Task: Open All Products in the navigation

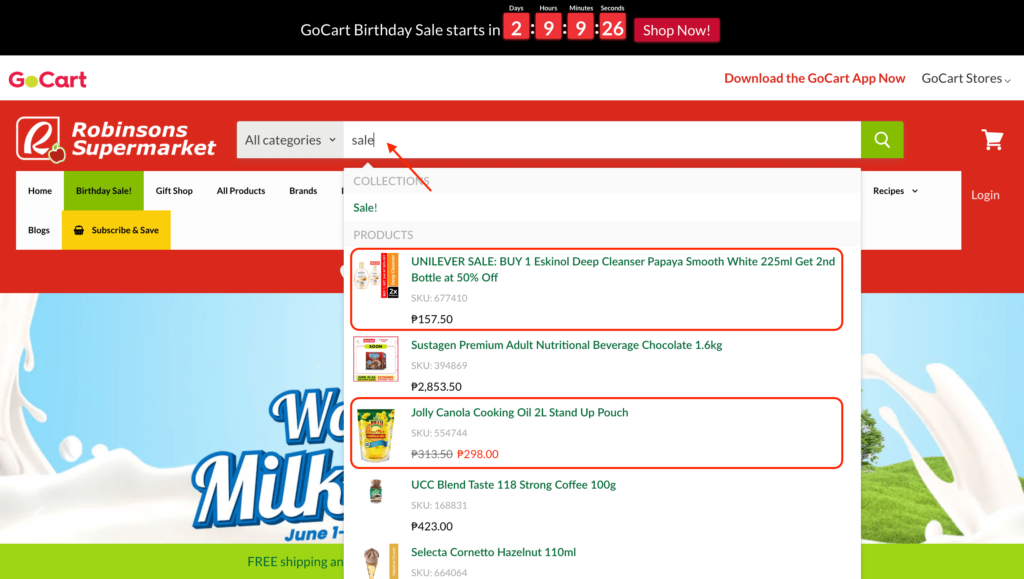Action: (241, 191)
